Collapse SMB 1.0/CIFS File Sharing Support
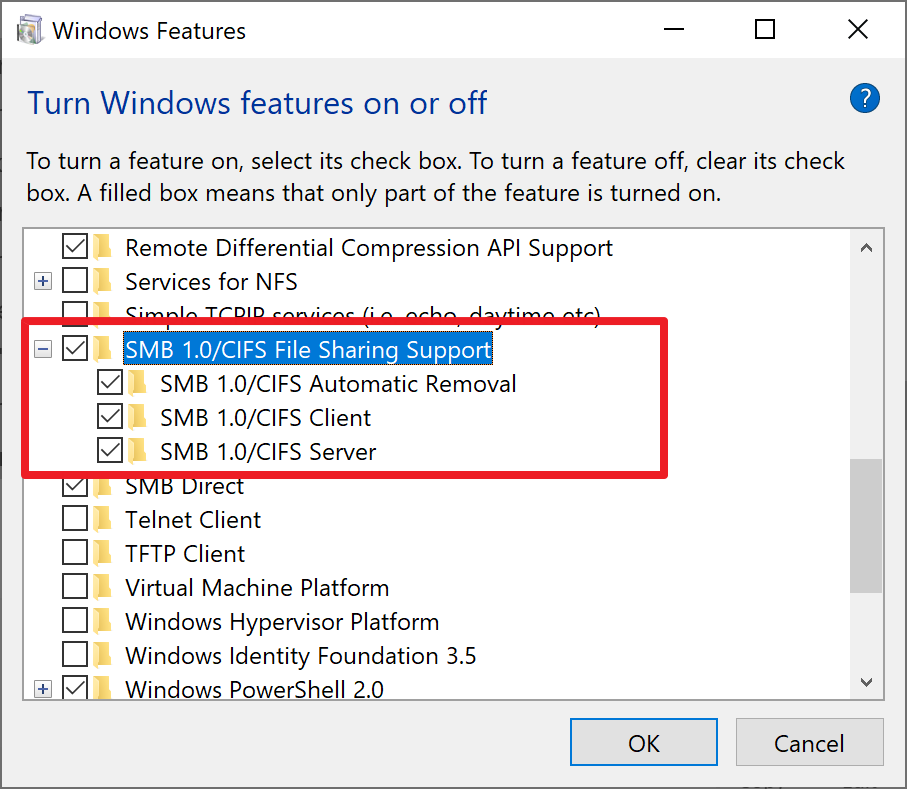The width and height of the screenshot is (907, 789). (x=43, y=349)
